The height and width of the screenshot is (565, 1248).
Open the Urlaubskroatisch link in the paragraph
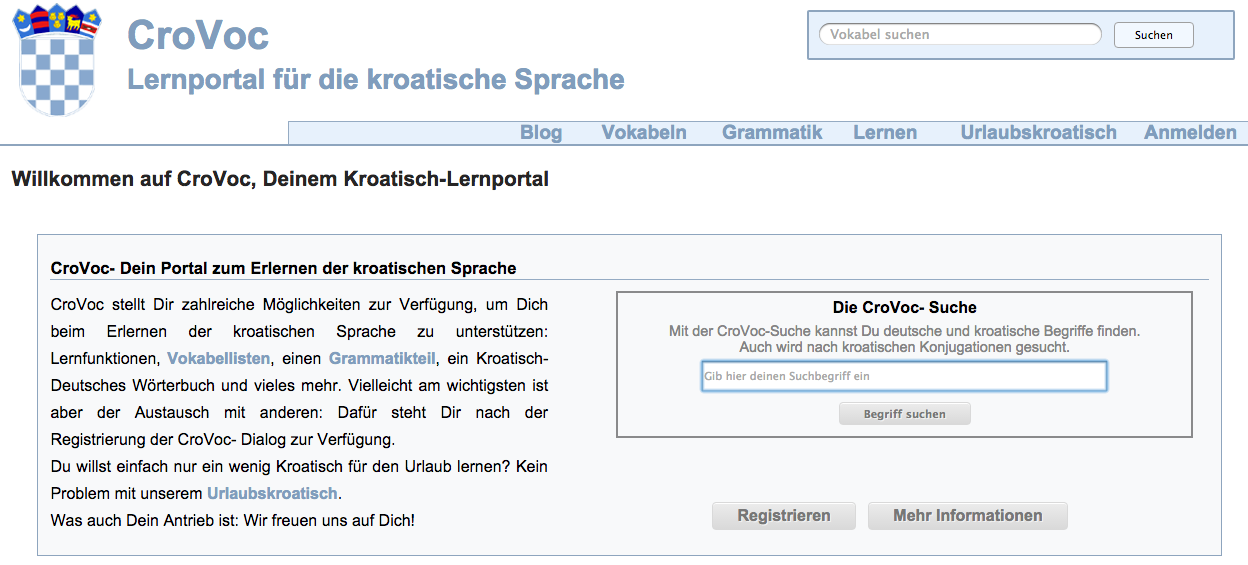(x=272, y=493)
